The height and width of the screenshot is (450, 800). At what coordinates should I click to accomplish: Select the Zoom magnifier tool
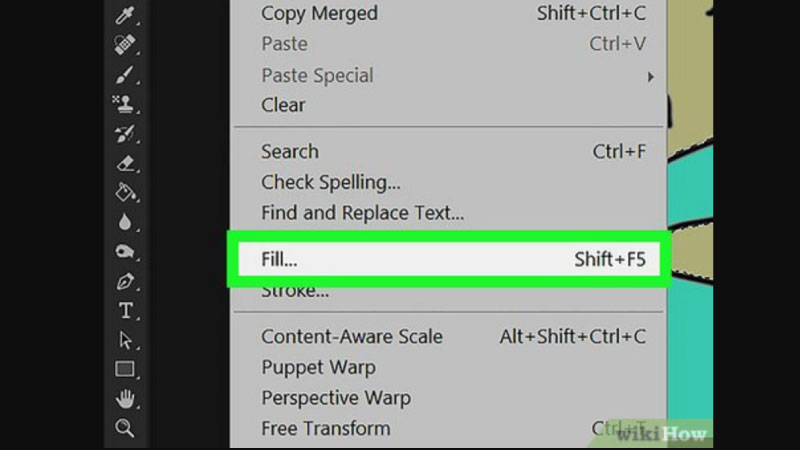pyautogui.click(x=125, y=428)
